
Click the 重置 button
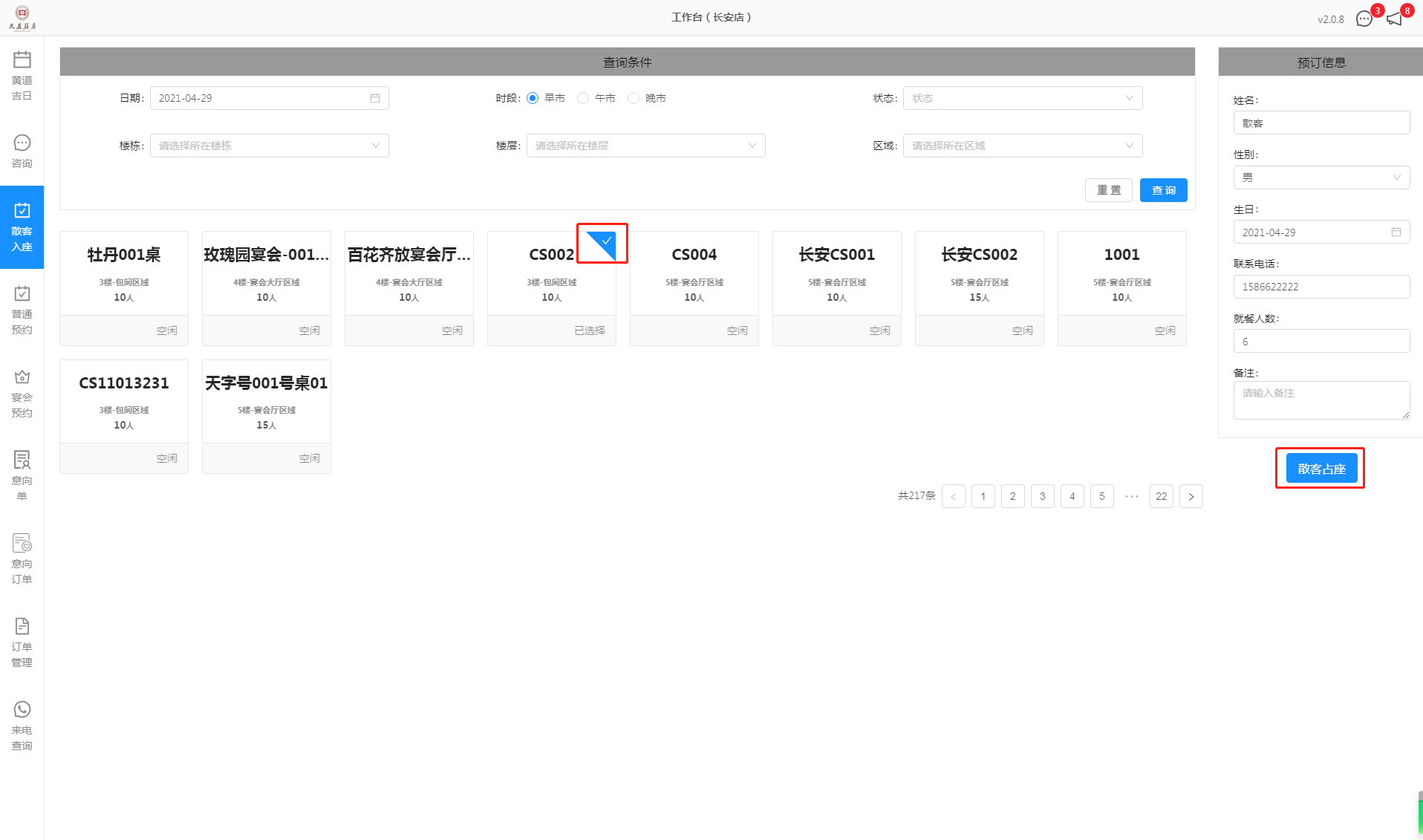tap(1109, 190)
